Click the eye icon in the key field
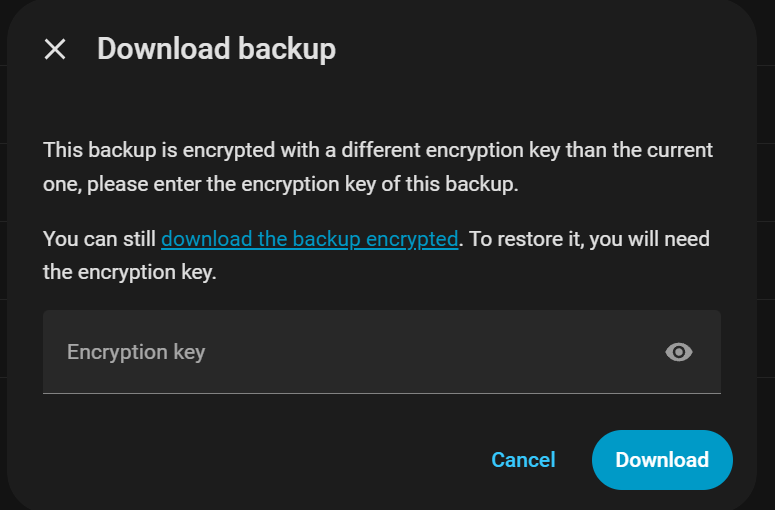 click(679, 352)
